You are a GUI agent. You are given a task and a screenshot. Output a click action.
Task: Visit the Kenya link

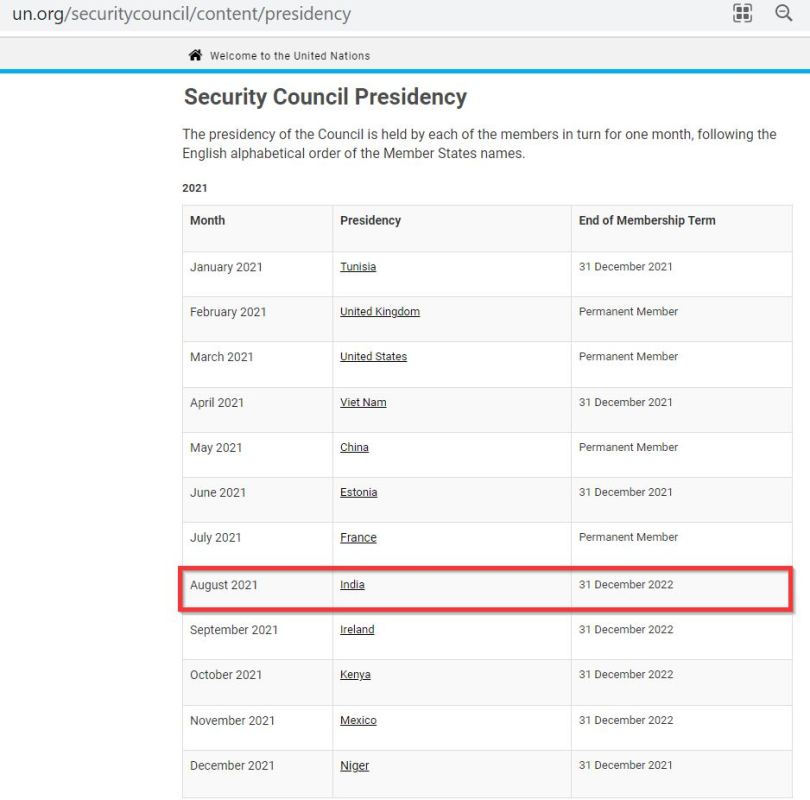[x=355, y=675]
